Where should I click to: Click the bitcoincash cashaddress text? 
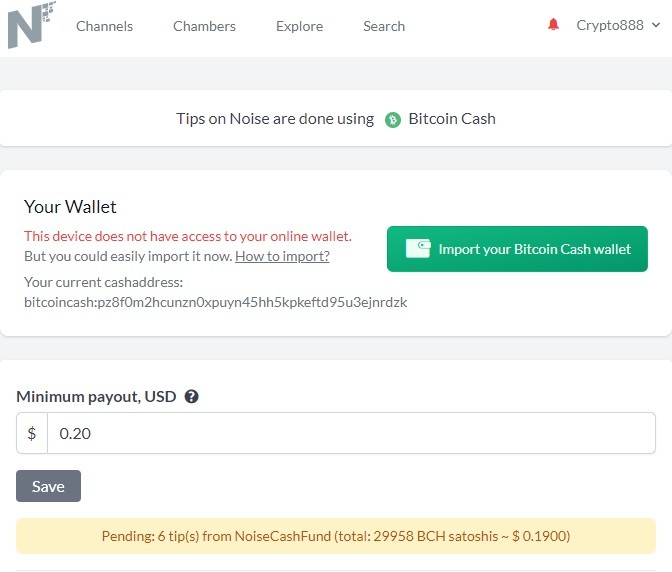(216, 302)
